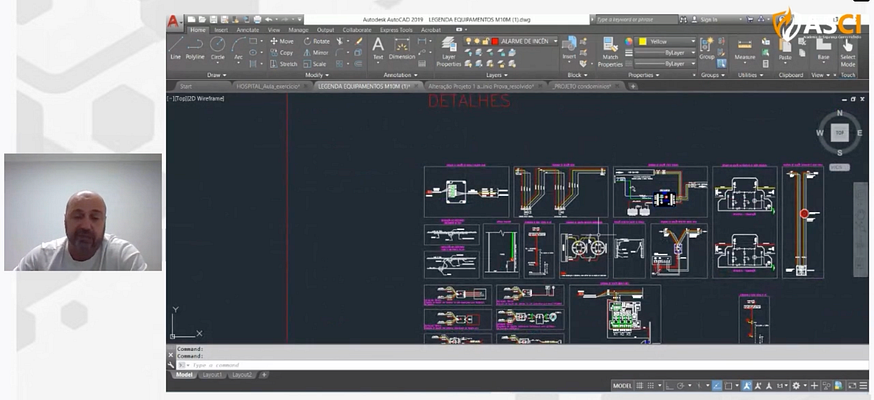This screenshot has width=874, height=400.
Task: Switch to the Layout1 tab
Action: click(212, 375)
